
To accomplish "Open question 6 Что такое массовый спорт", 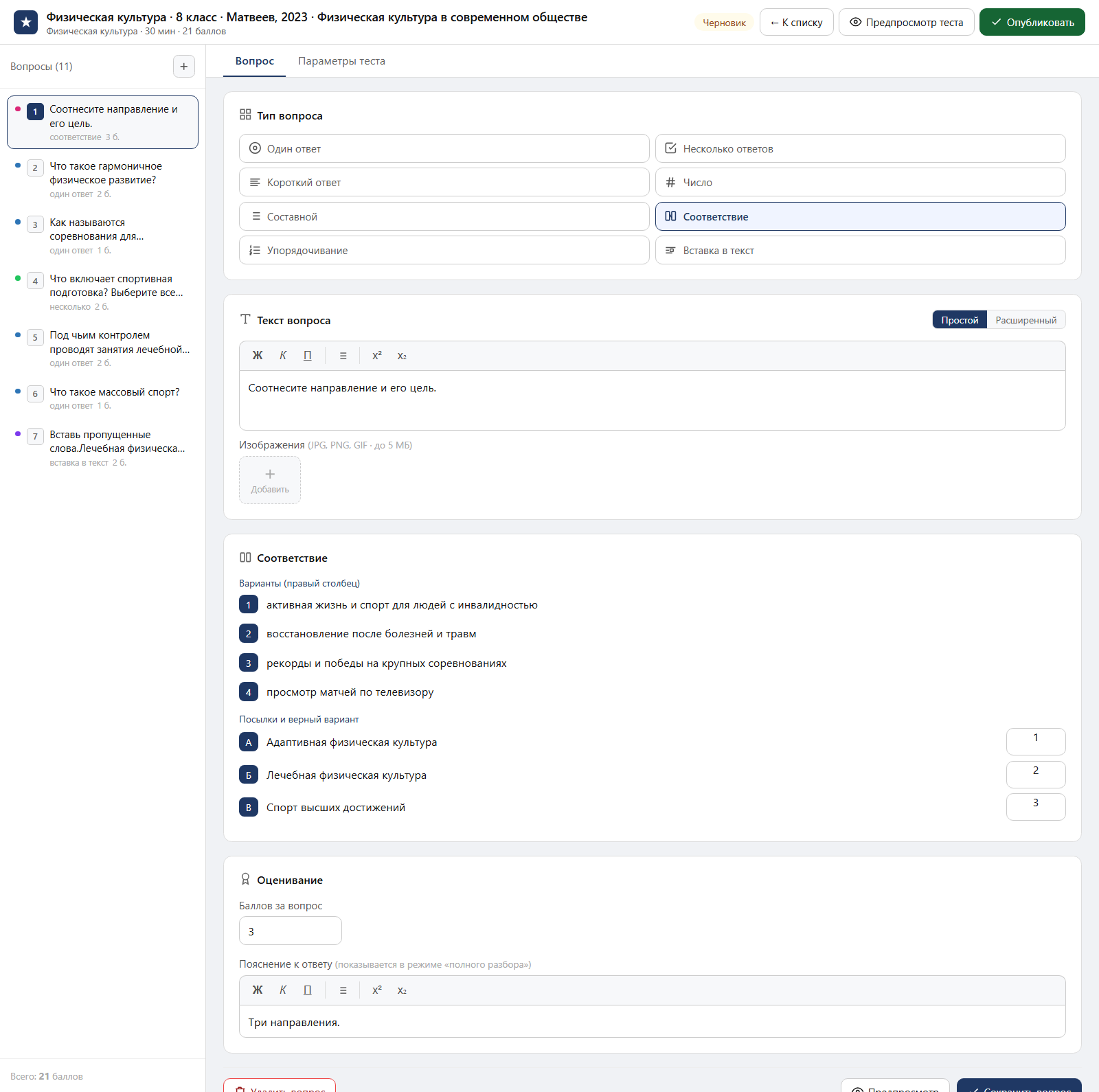I will coord(102,398).
